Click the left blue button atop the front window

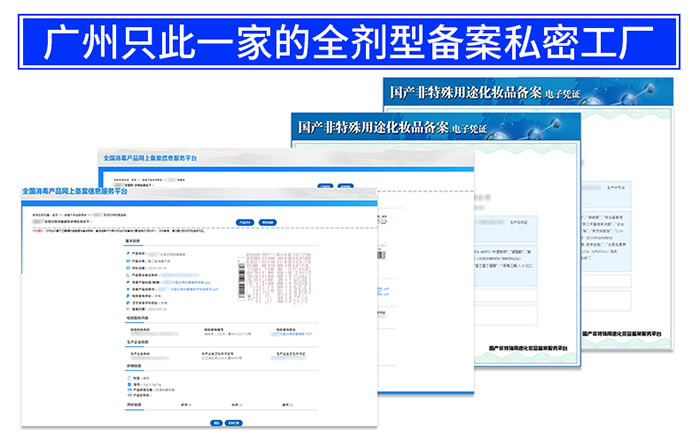click(x=243, y=222)
